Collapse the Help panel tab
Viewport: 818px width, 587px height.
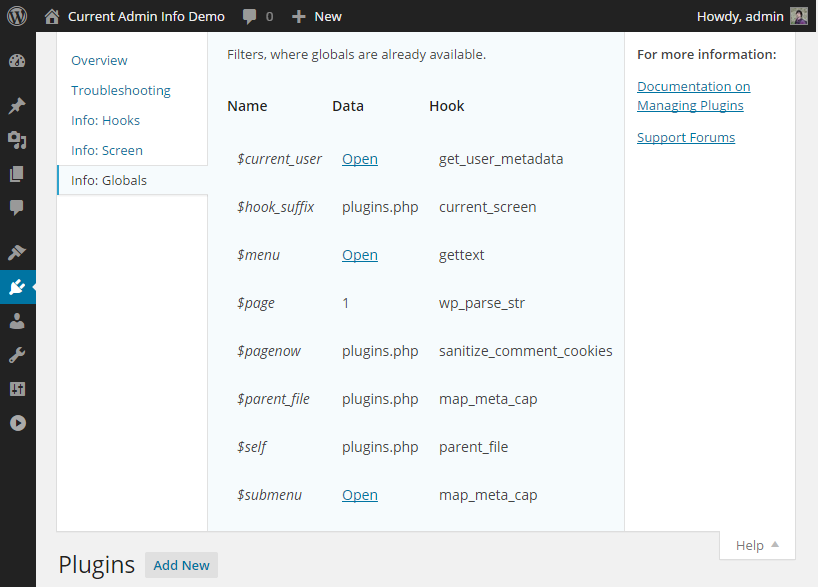point(757,545)
